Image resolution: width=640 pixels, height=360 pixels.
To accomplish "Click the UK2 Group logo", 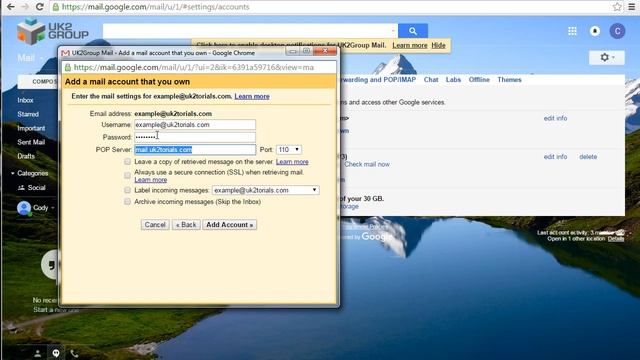I will click(53, 31).
